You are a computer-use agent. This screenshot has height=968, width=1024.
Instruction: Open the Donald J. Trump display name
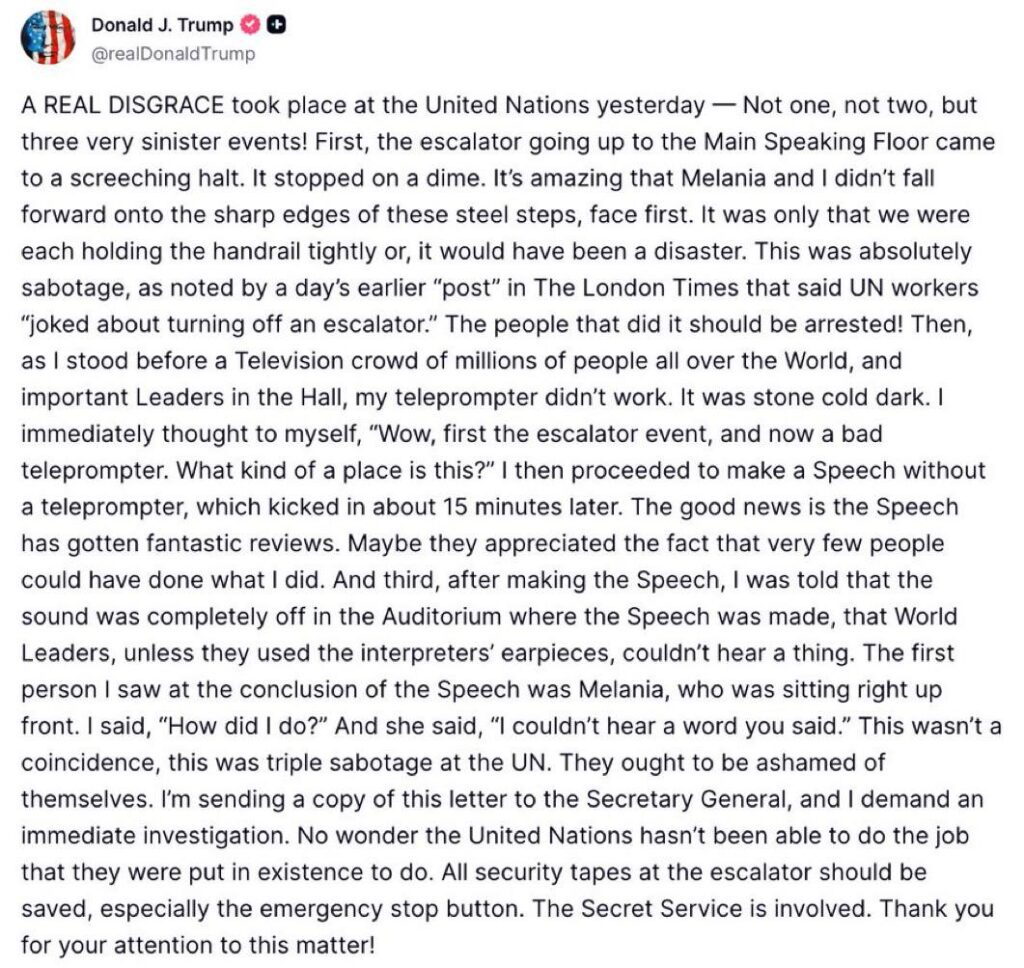pos(161,26)
